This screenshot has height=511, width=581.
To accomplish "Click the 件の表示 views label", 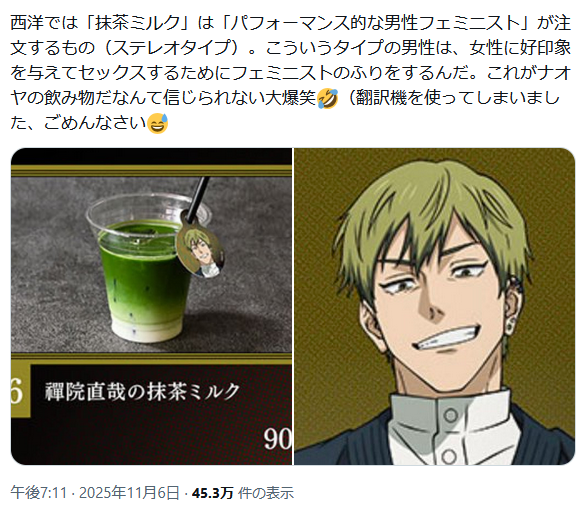I will click(x=266, y=493).
